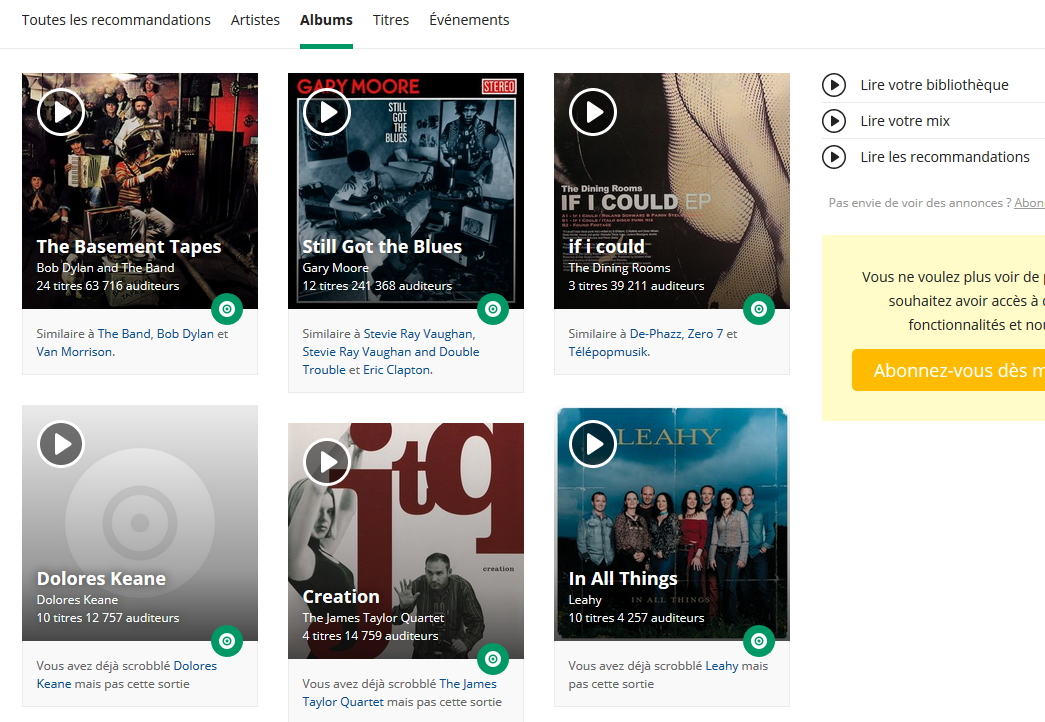The width and height of the screenshot is (1045, 722).
Task: Open the Titres tab
Action: [391, 20]
